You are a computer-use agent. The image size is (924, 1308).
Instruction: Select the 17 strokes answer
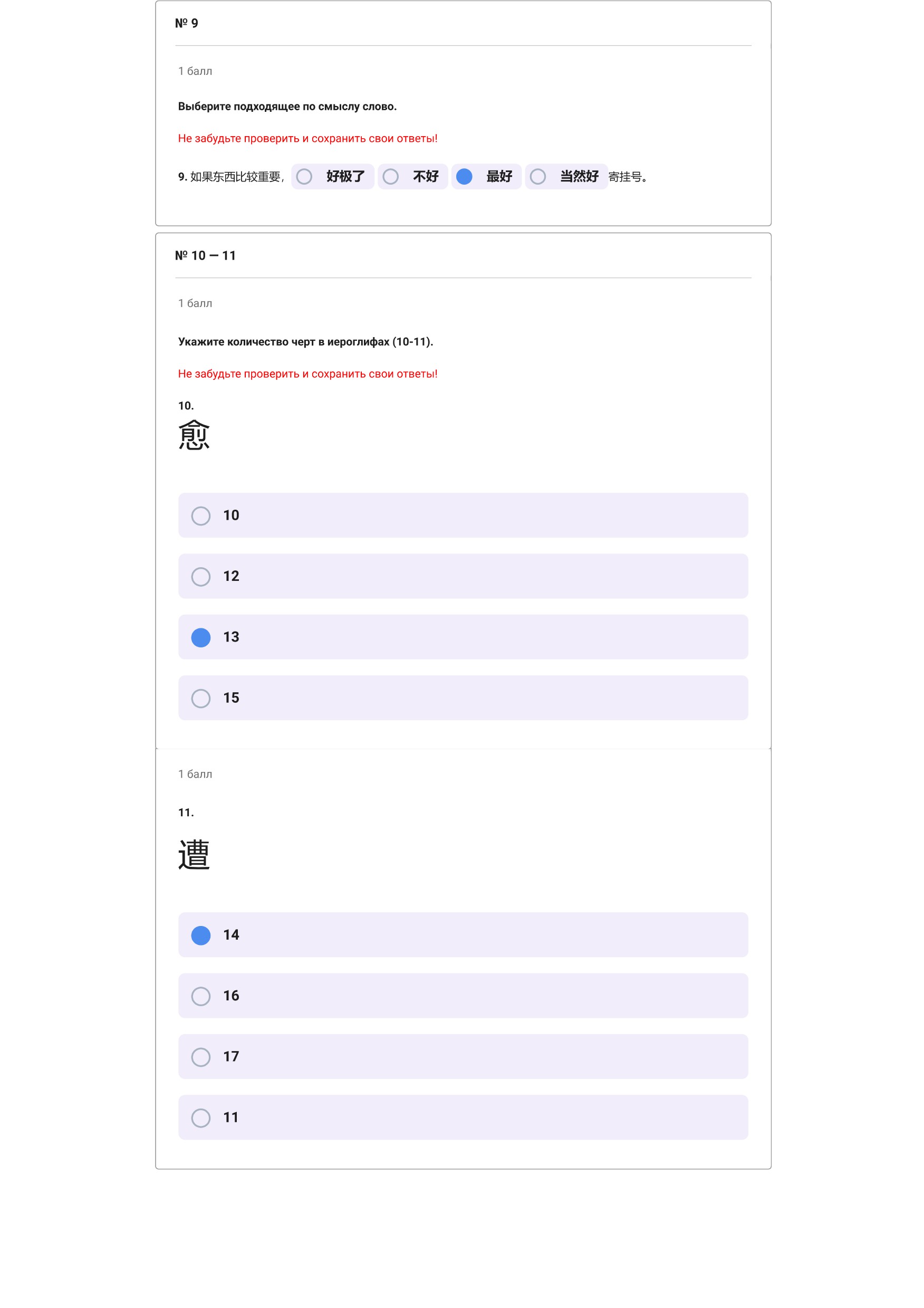pyautogui.click(x=463, y=1057)
